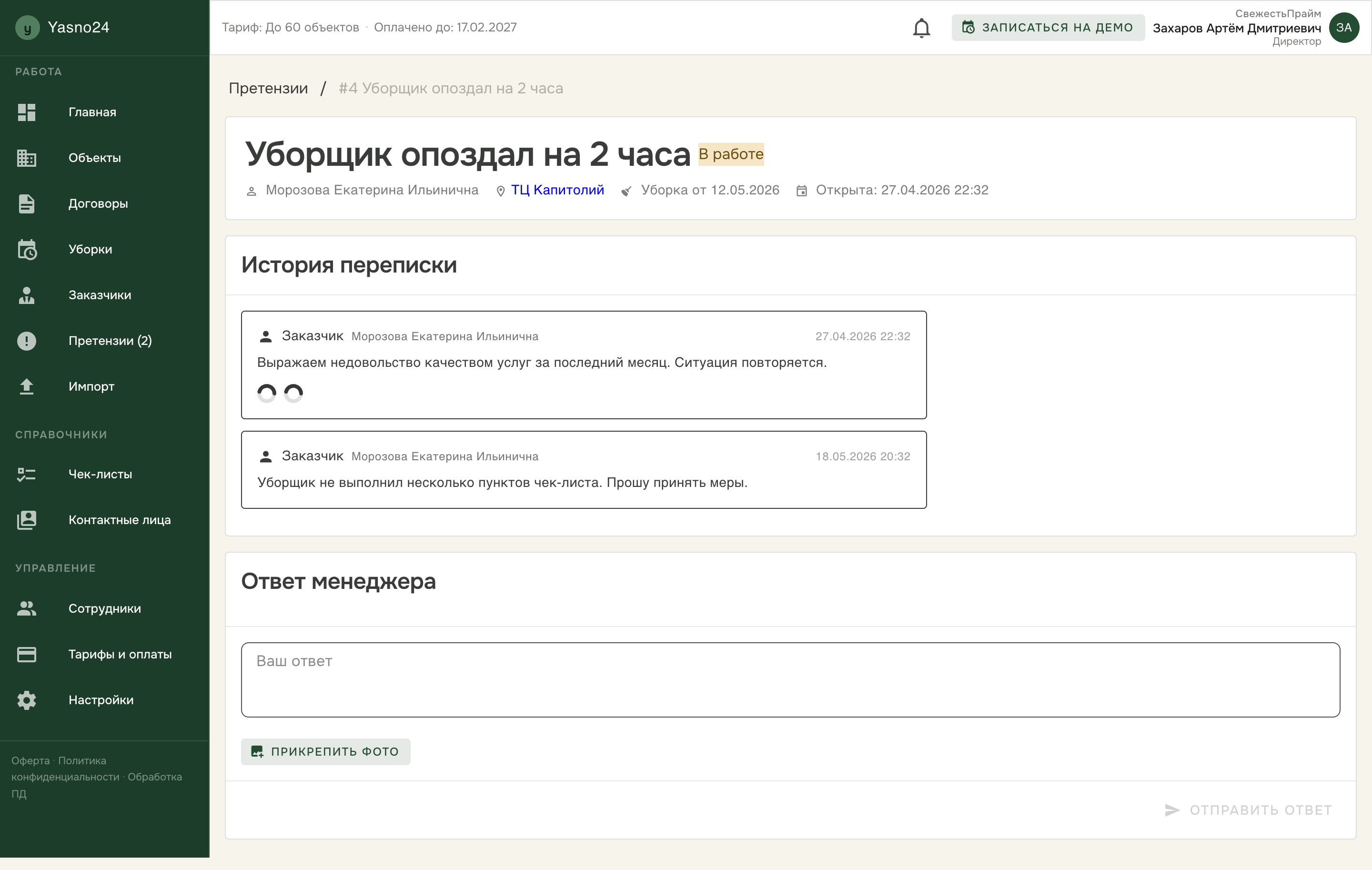The image size is (1372, 870).
Task: Open Договоры section
Action: pyautogui.click(x=105, y=203)
